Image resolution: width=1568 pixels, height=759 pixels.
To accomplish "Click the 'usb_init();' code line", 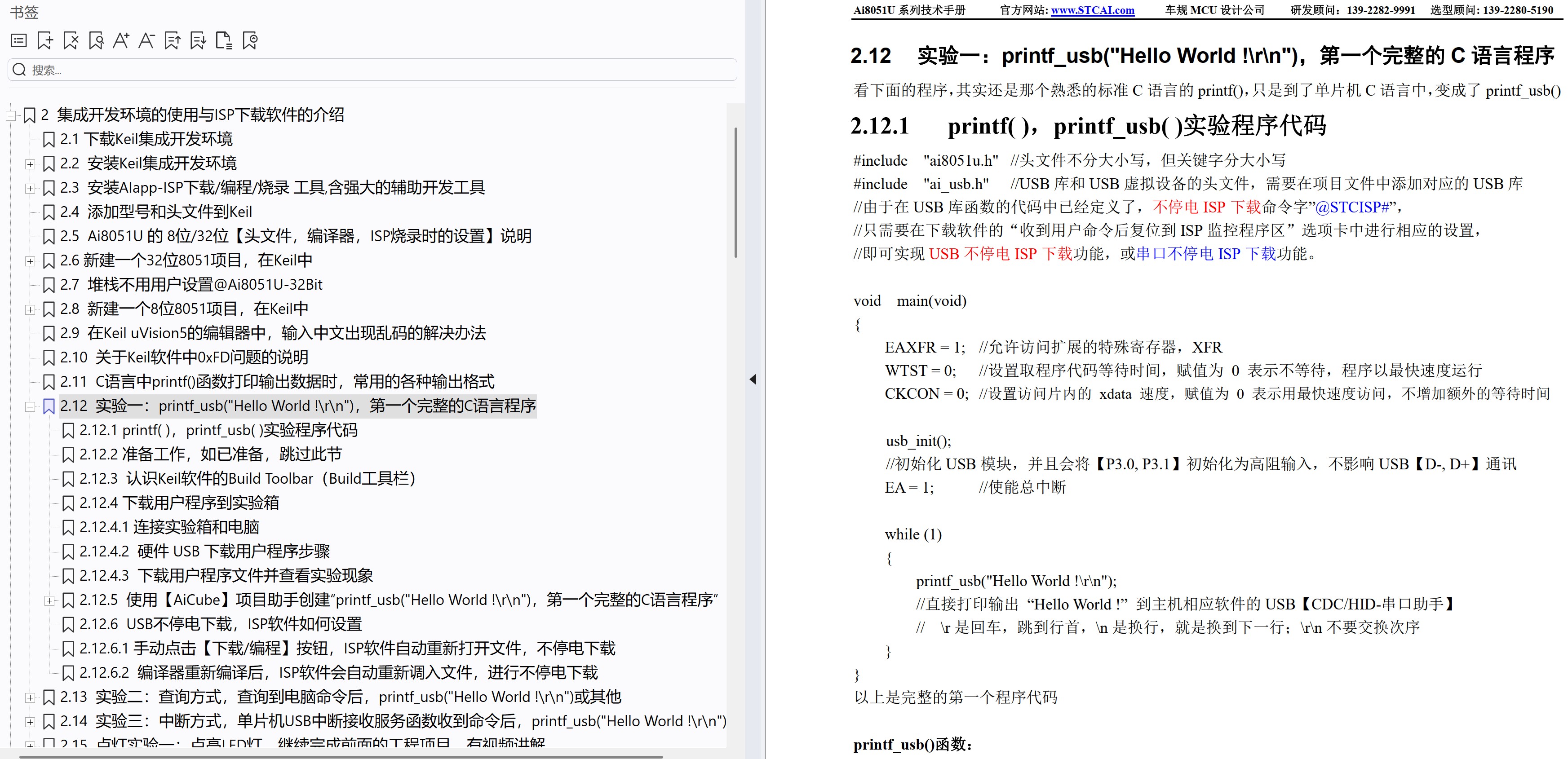I will tap(918, 441).
